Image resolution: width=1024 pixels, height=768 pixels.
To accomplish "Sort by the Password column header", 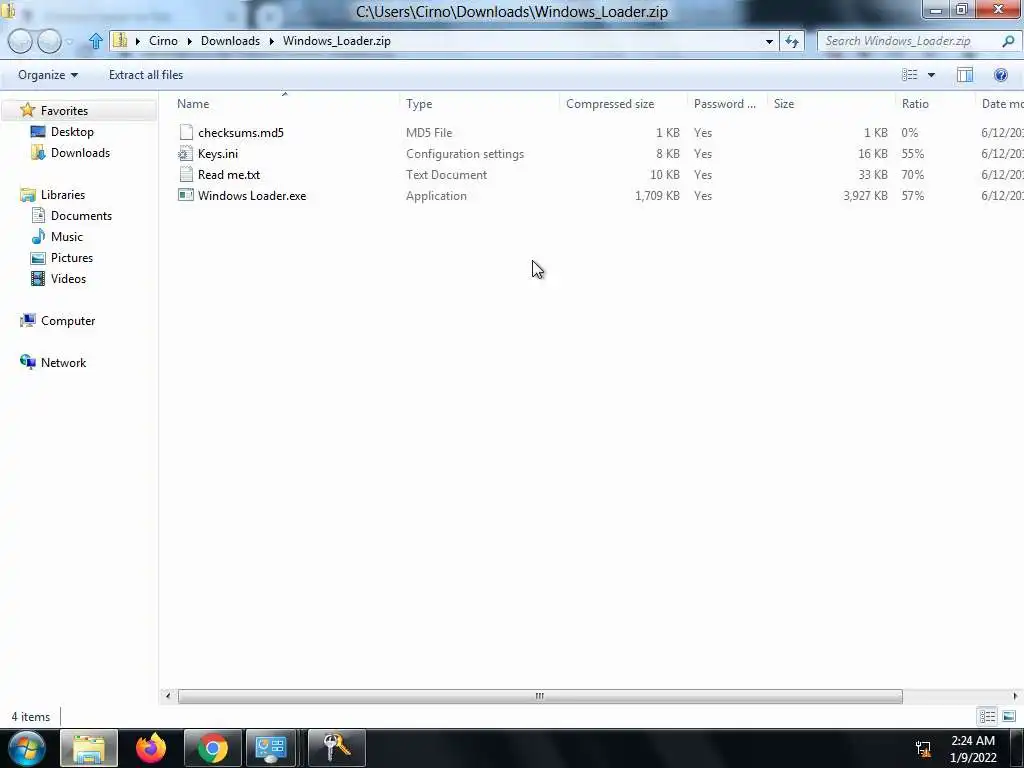I will click(727, 104).
